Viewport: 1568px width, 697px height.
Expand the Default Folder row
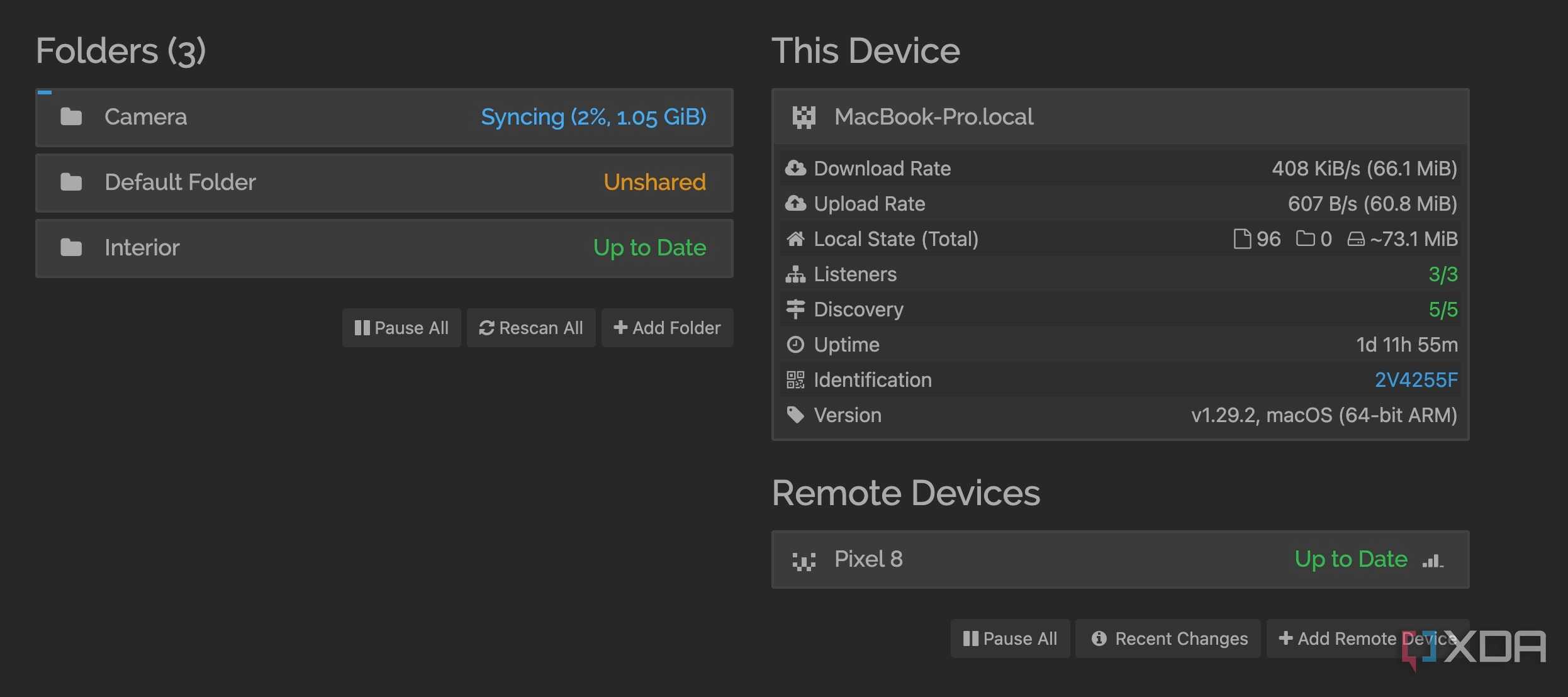[384, 182]
